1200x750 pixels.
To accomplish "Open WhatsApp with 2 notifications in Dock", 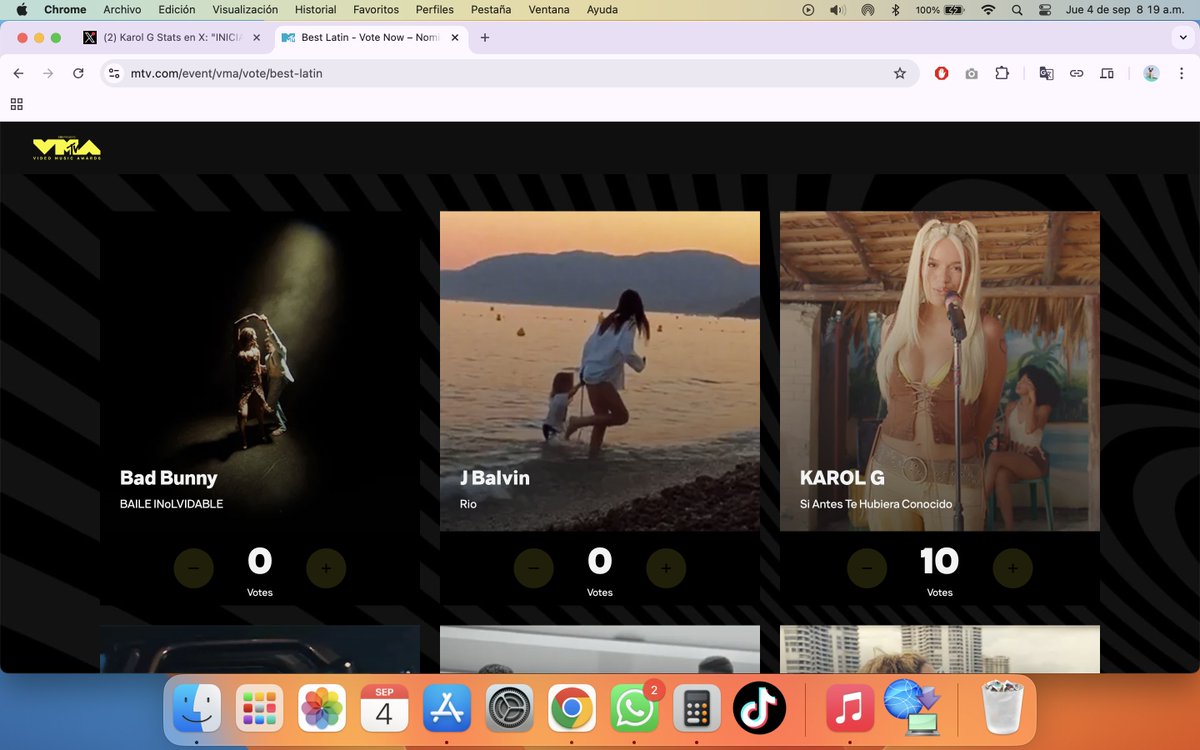I will (x=634, y=709).
